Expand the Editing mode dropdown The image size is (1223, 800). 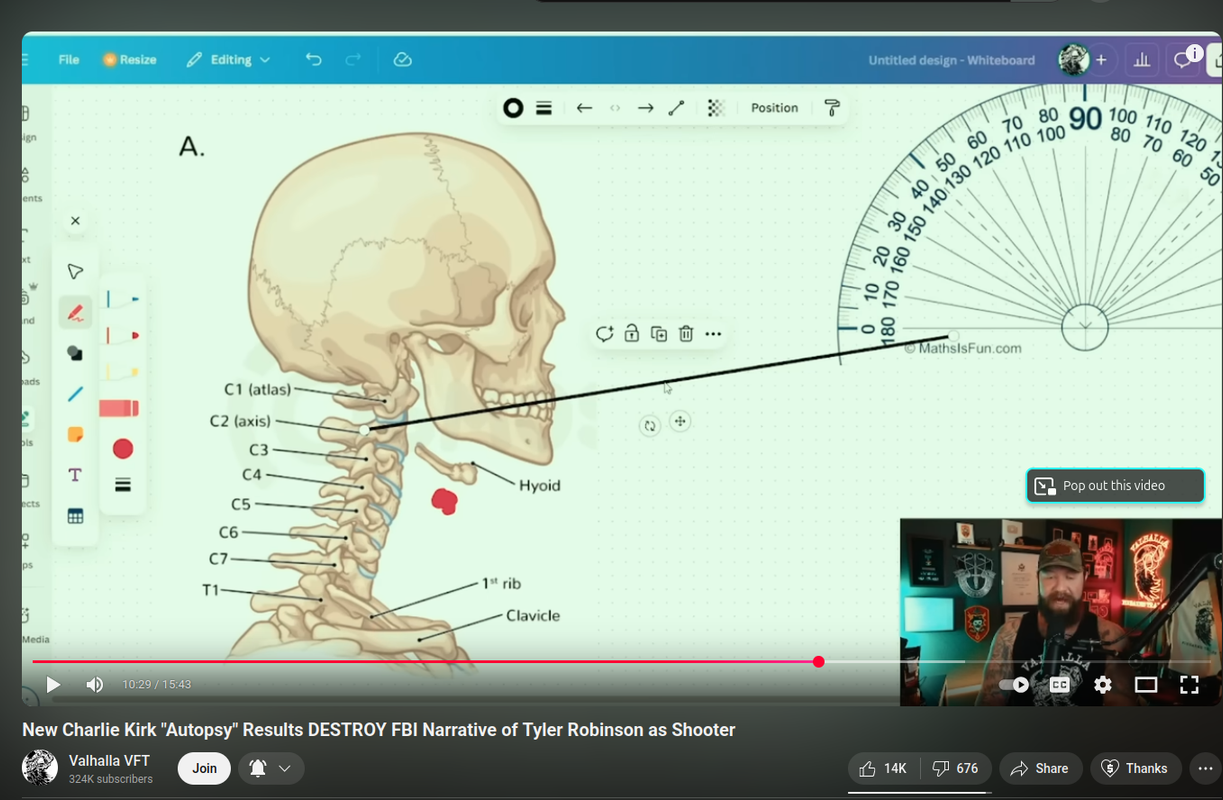click(229, 60)
